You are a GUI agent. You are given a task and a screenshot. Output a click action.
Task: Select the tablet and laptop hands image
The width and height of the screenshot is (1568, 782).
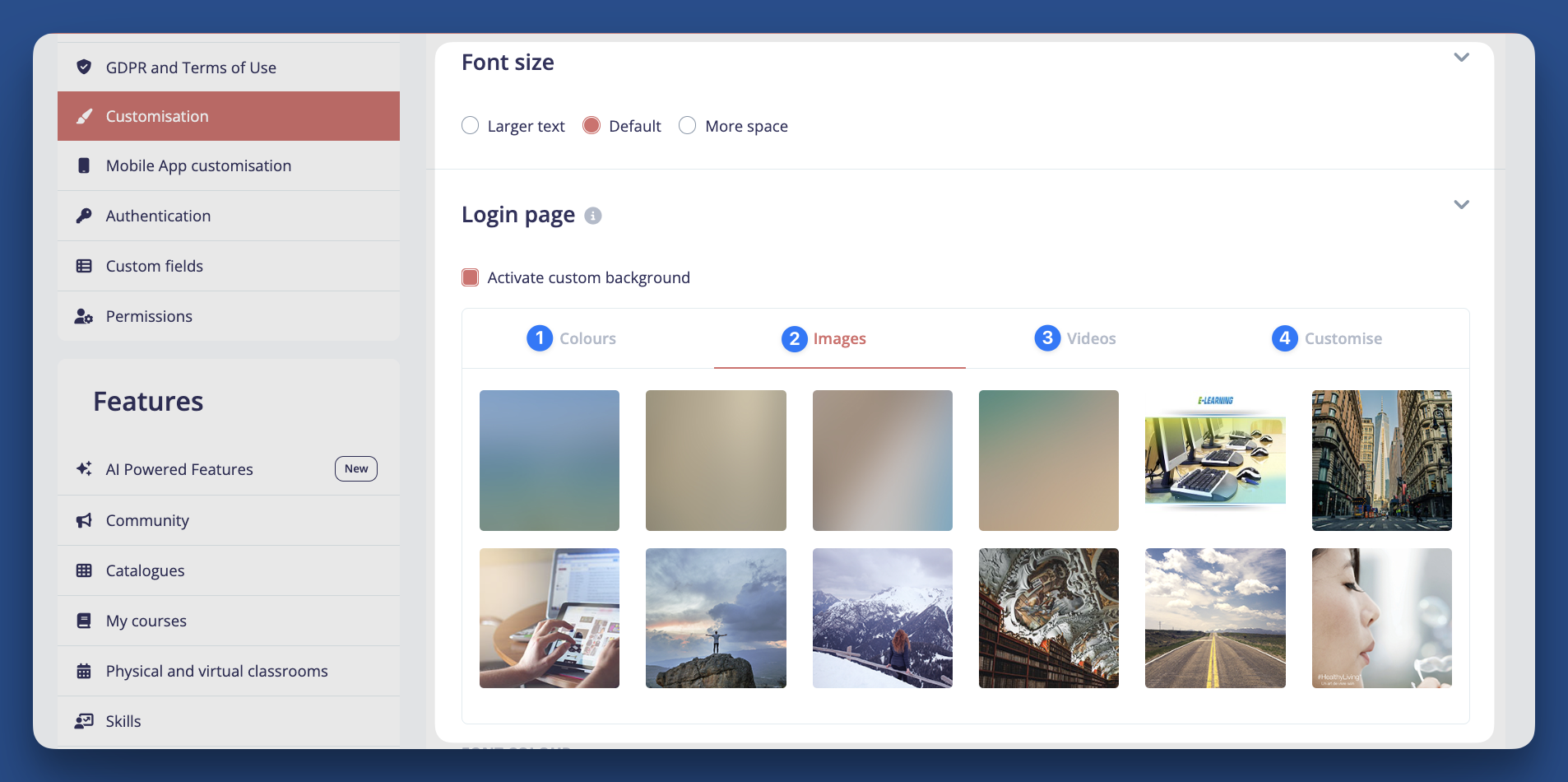[x=550, y=618]
